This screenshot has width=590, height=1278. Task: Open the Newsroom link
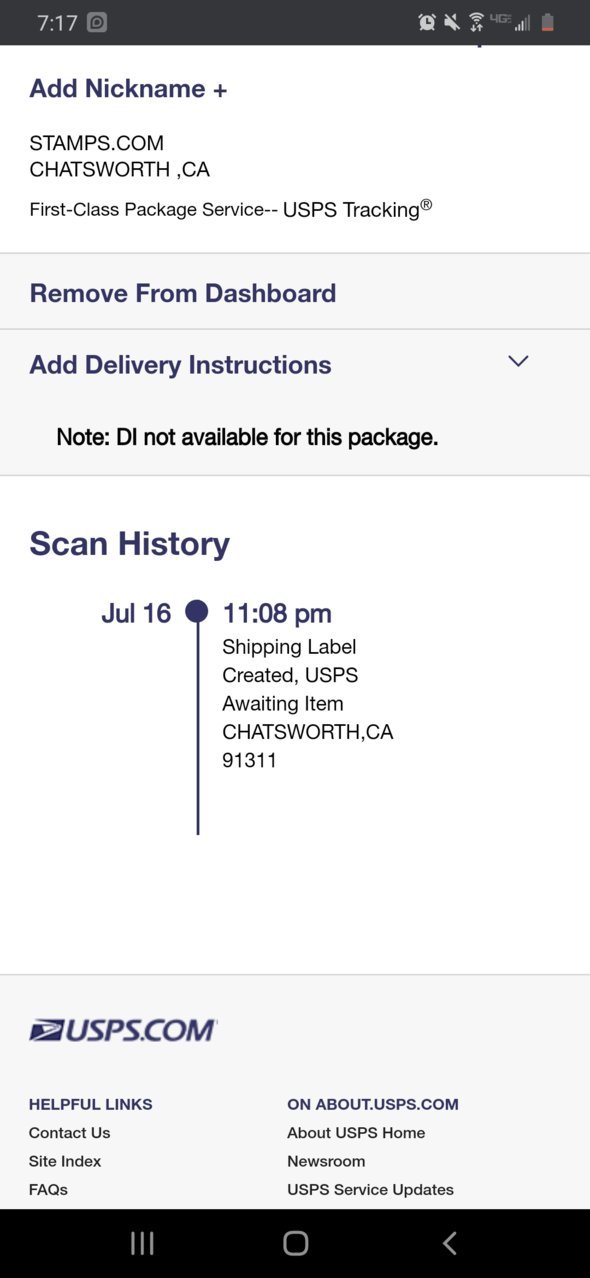(x=326, y=1161)
